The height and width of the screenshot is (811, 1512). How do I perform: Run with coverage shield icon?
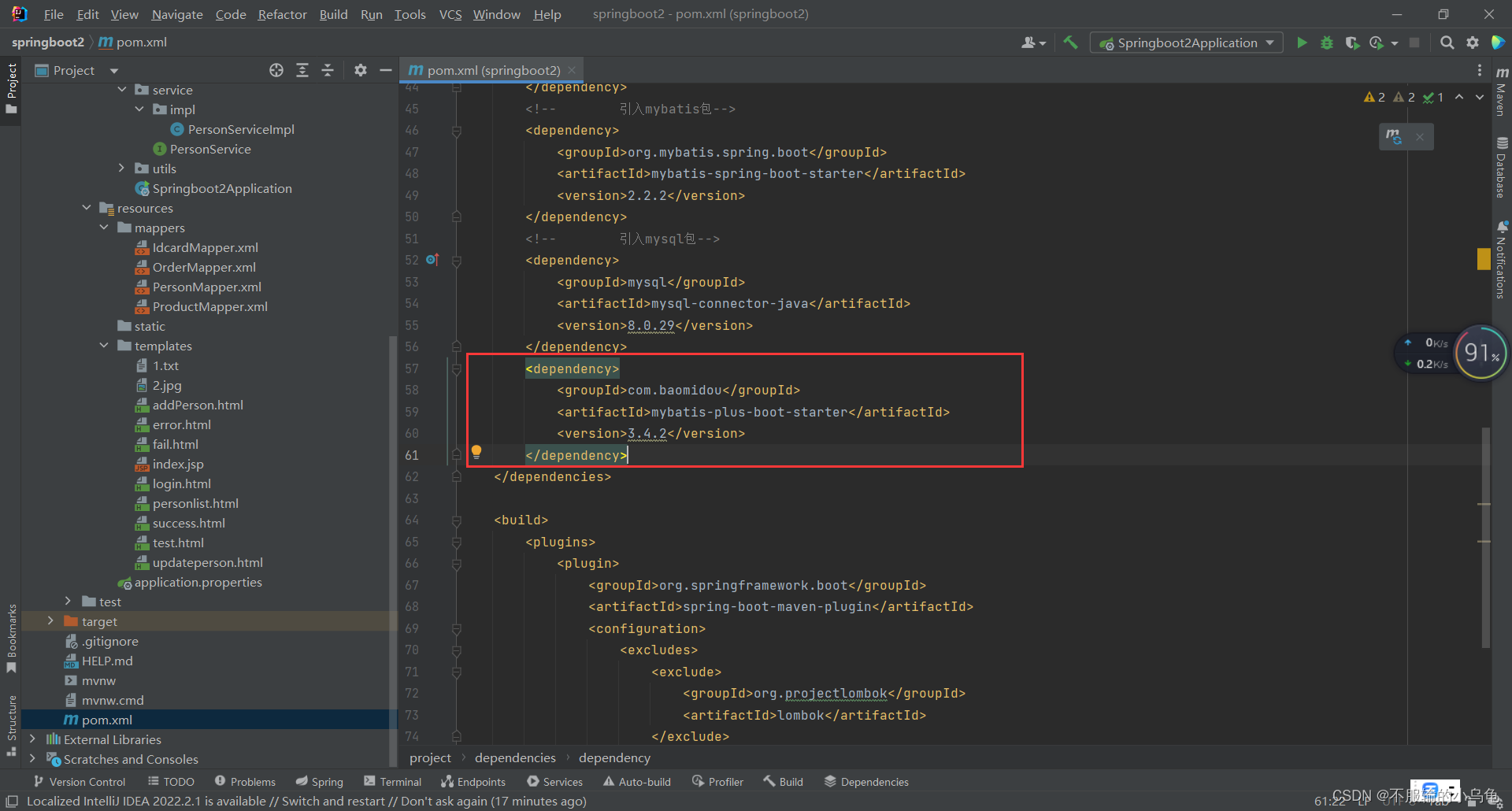(1352, 43)
